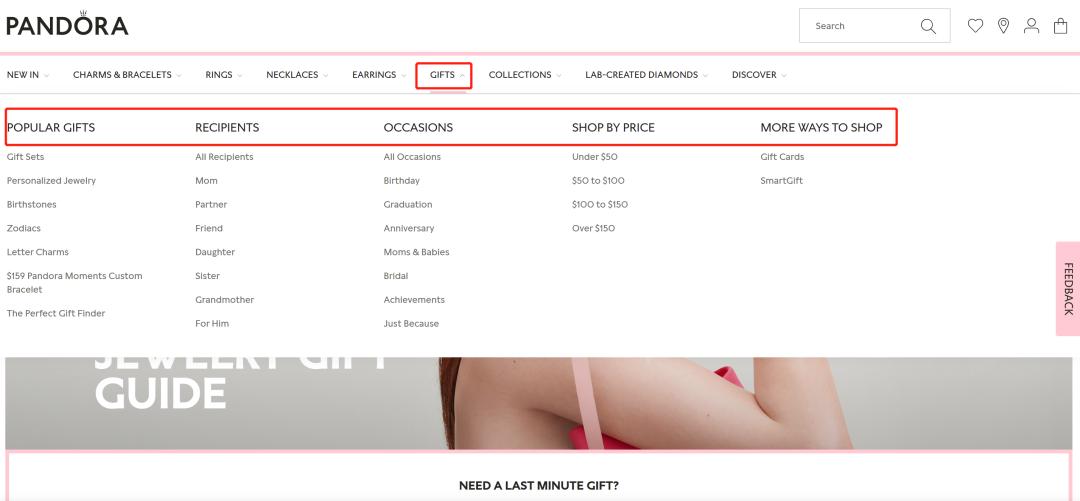Select the More Ways To Shop heading
The image size is (1080, 501).
pos(821,127)
